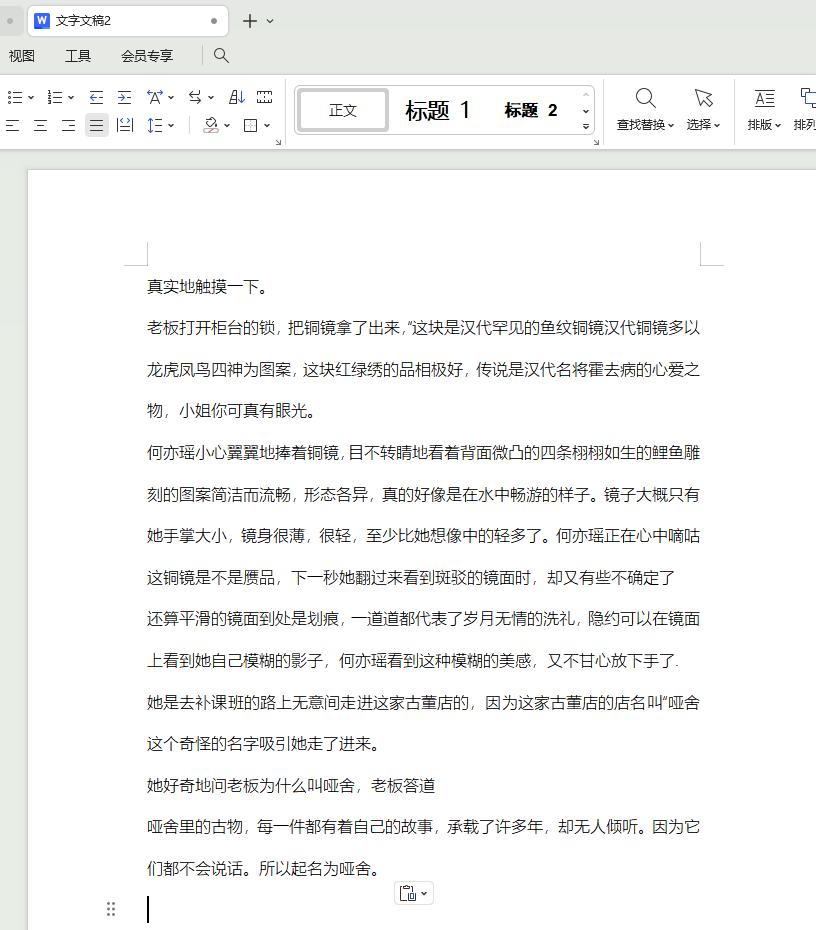Open a new tab with the plus button
This screenshot has height=930, width=816.
250,21
